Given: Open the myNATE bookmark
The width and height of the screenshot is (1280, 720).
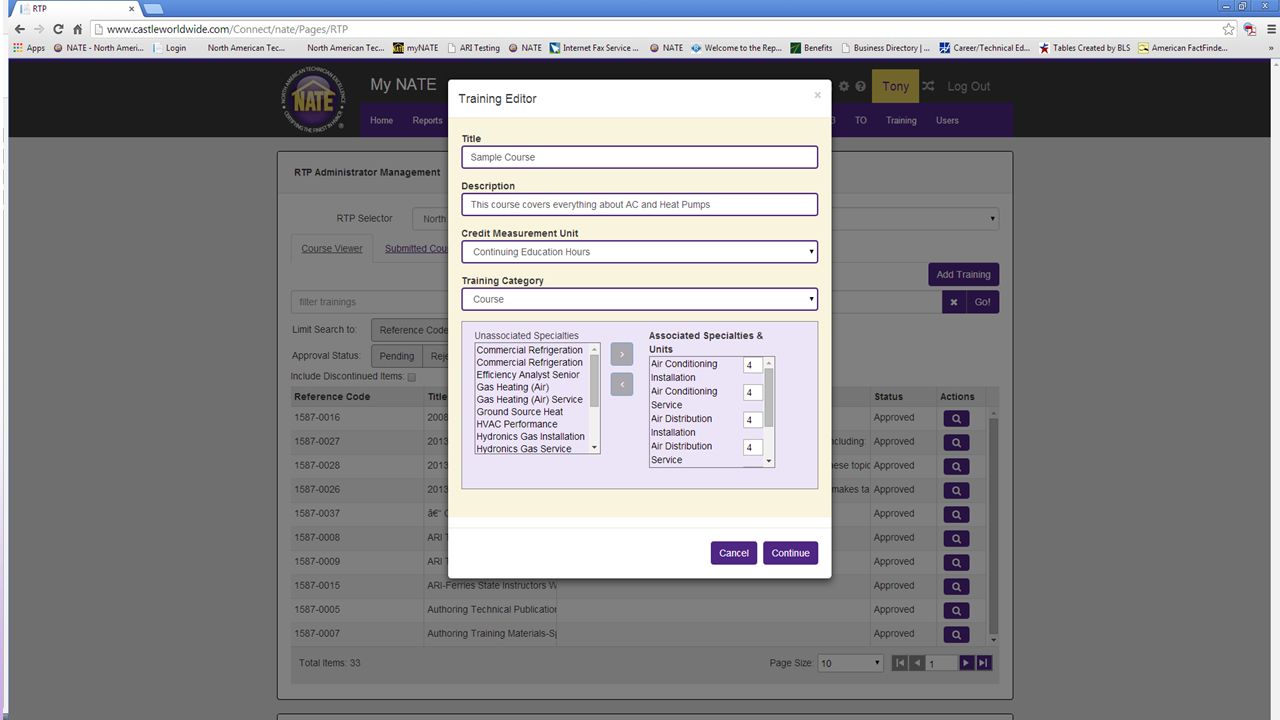Looking at the screenshot, I should (415, 48).
